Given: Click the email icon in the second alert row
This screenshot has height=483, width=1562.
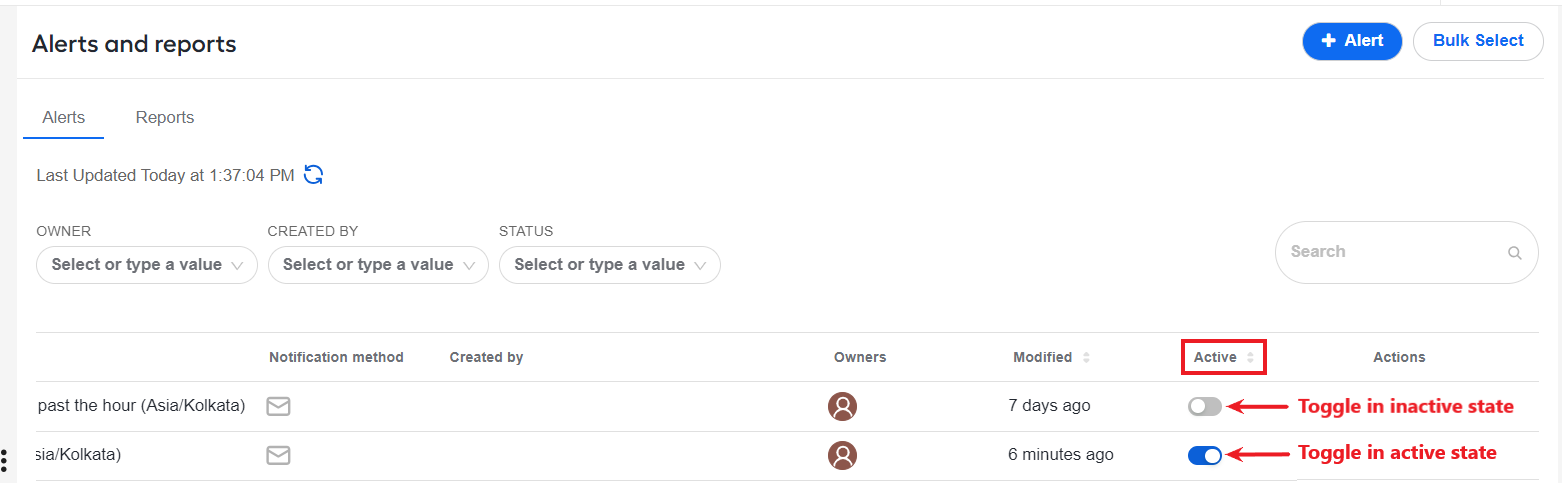Looking at the screenshot, I should point(278,455).
